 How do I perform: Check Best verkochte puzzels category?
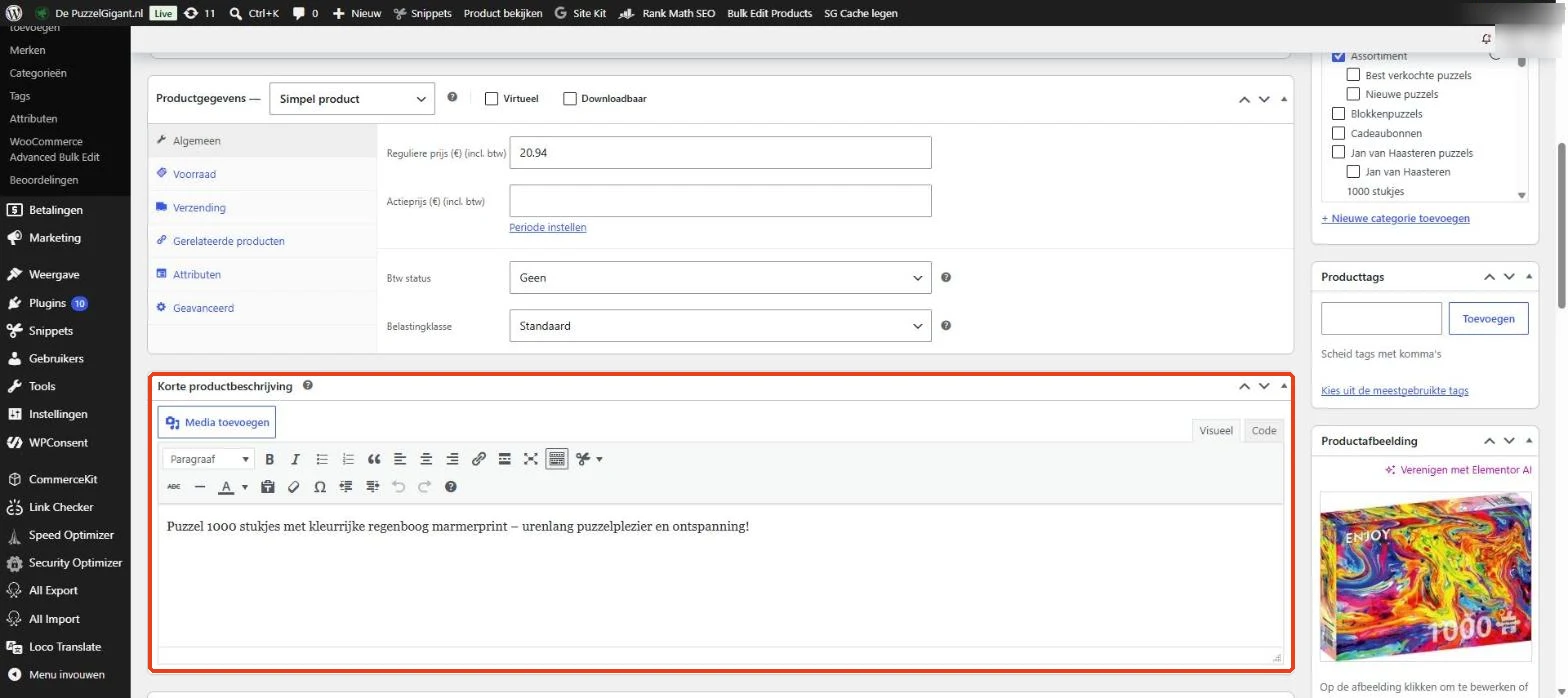click(1354, 75)
